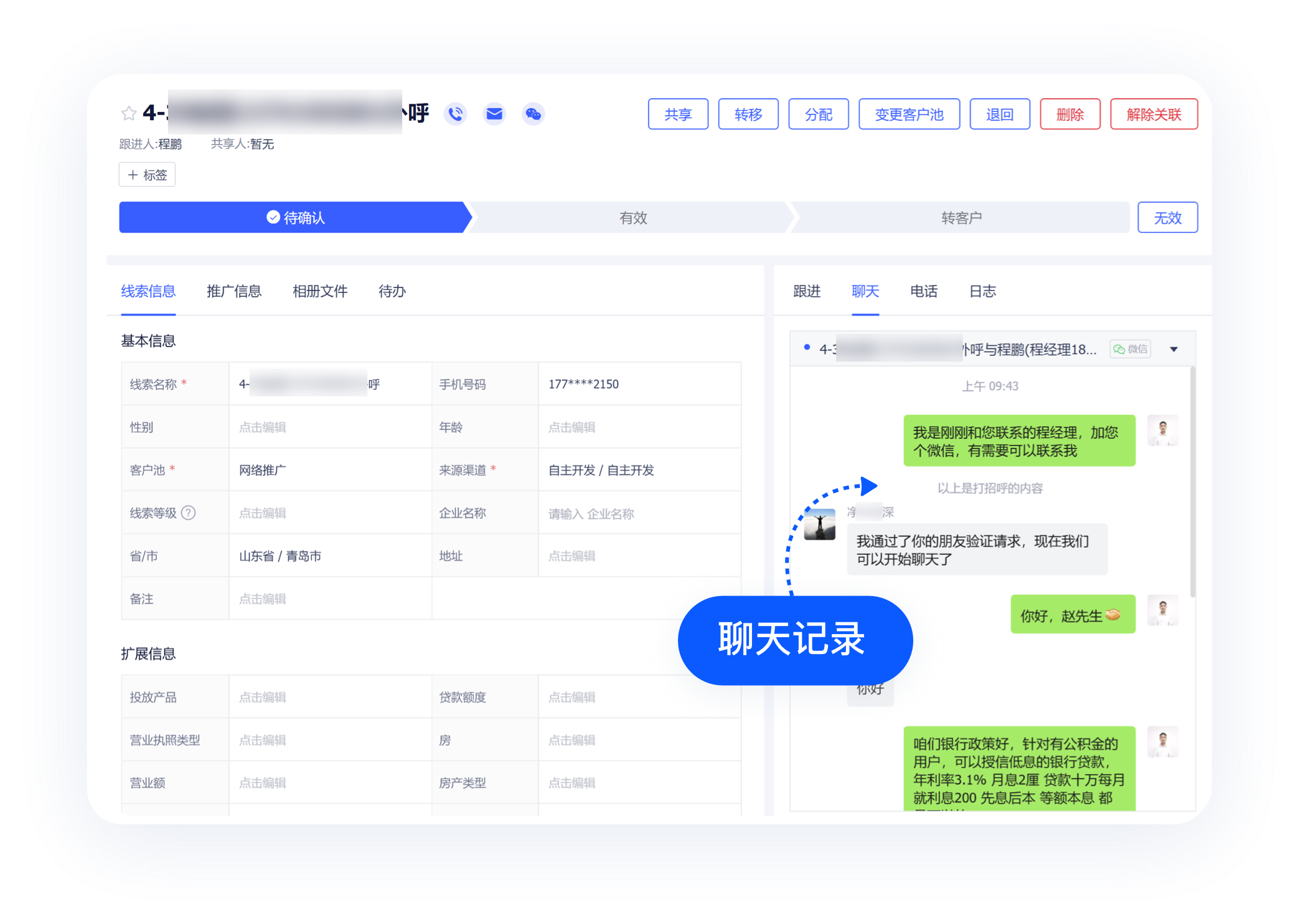Click the 变更客户池 button
The image size is (1298, 924).
pos(909,114)
